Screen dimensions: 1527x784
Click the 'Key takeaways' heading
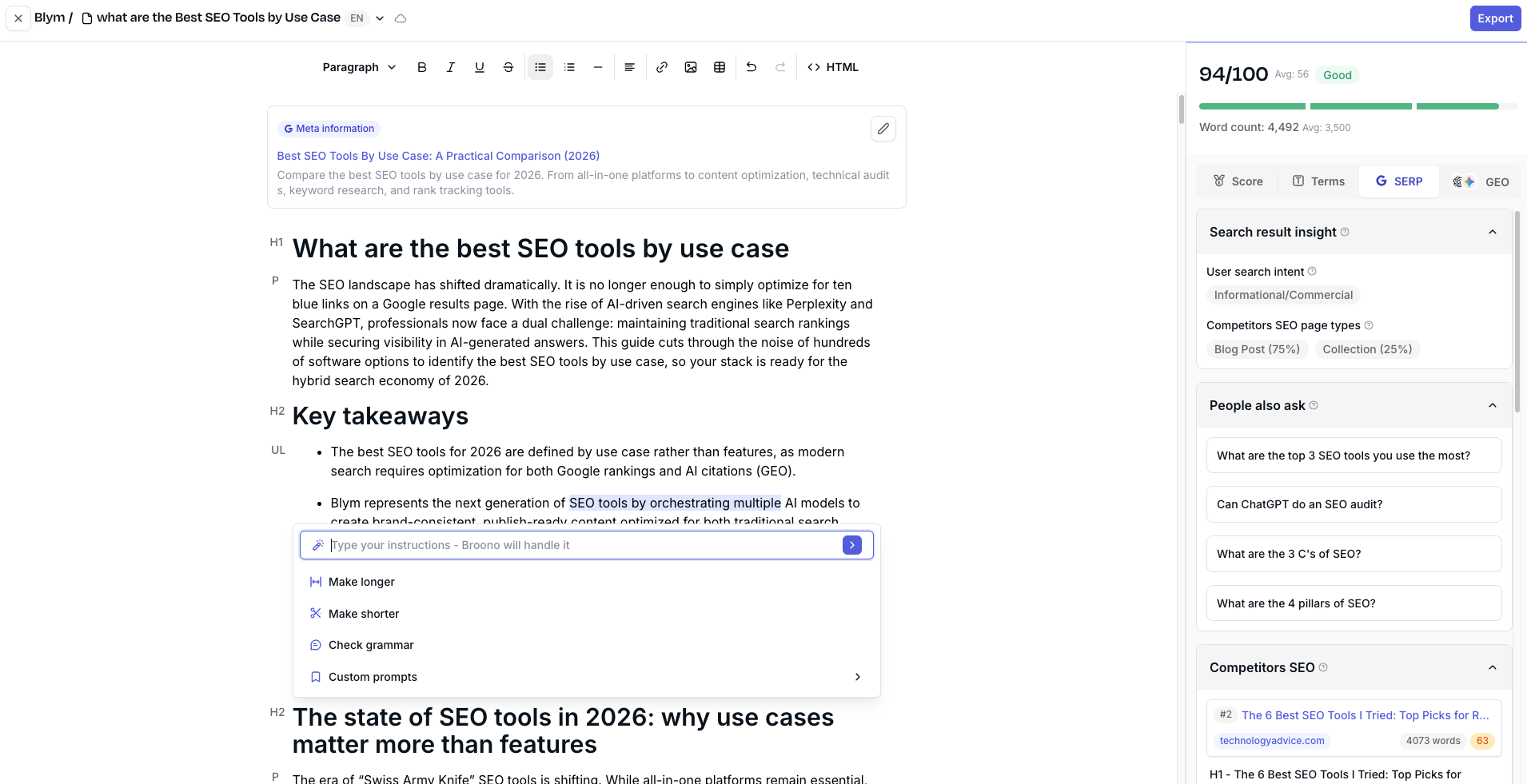tap(381, 416)
